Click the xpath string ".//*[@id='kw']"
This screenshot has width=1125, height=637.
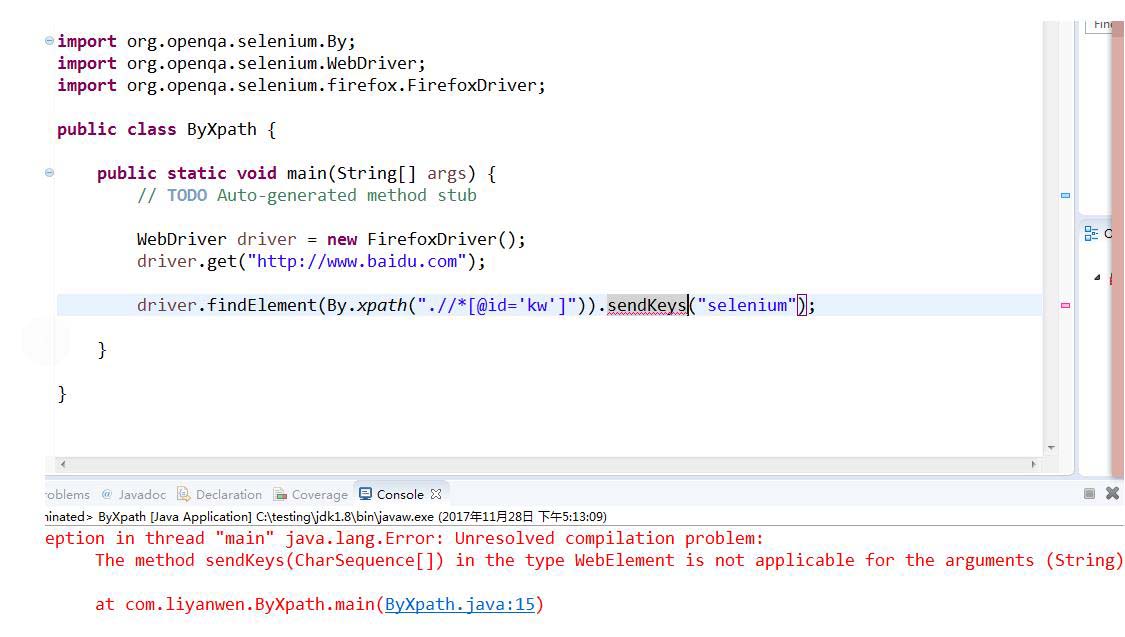click(x=497, y=306)
